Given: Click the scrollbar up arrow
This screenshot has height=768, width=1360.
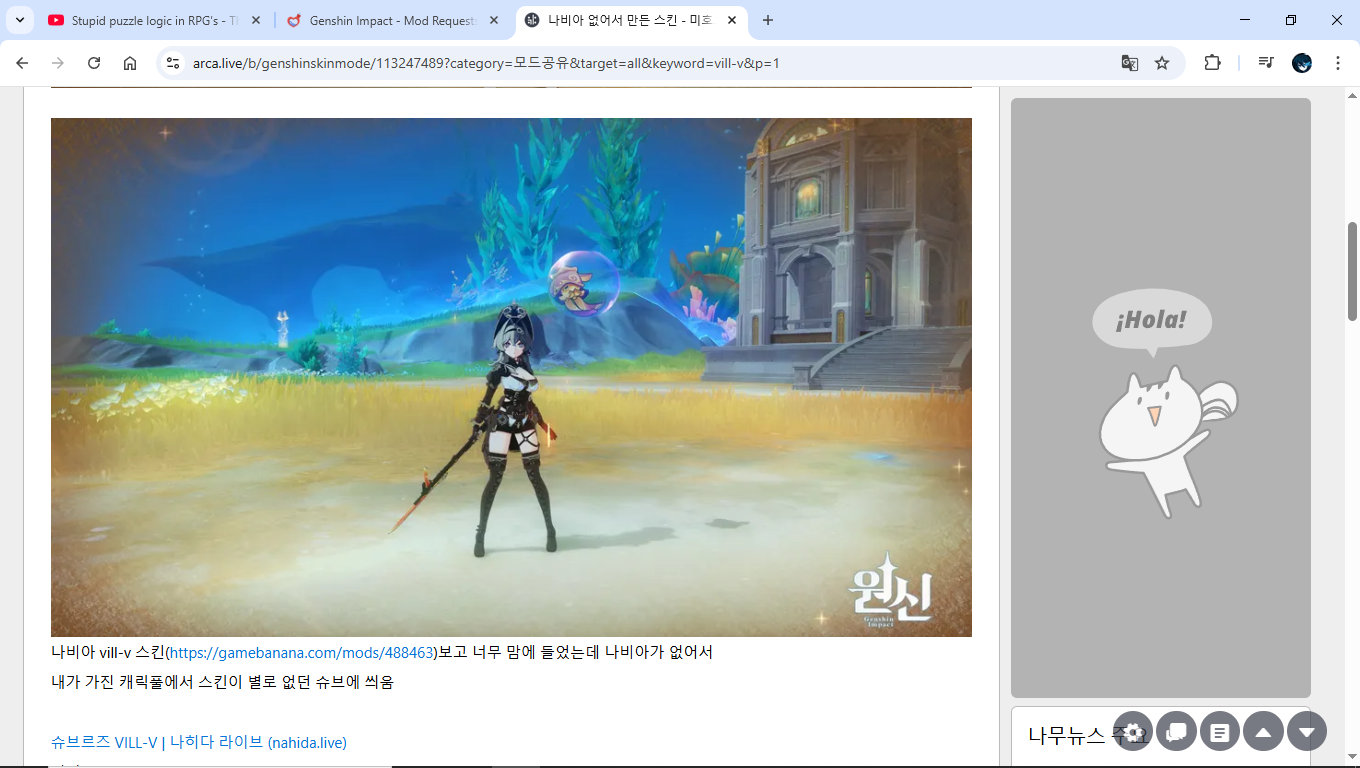Looking at the screenshot, I should 1352,94.
